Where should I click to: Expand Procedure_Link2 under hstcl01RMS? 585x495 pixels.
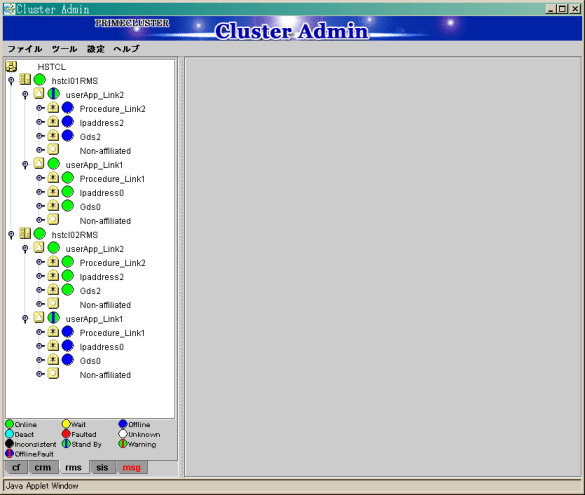(40, 108)
